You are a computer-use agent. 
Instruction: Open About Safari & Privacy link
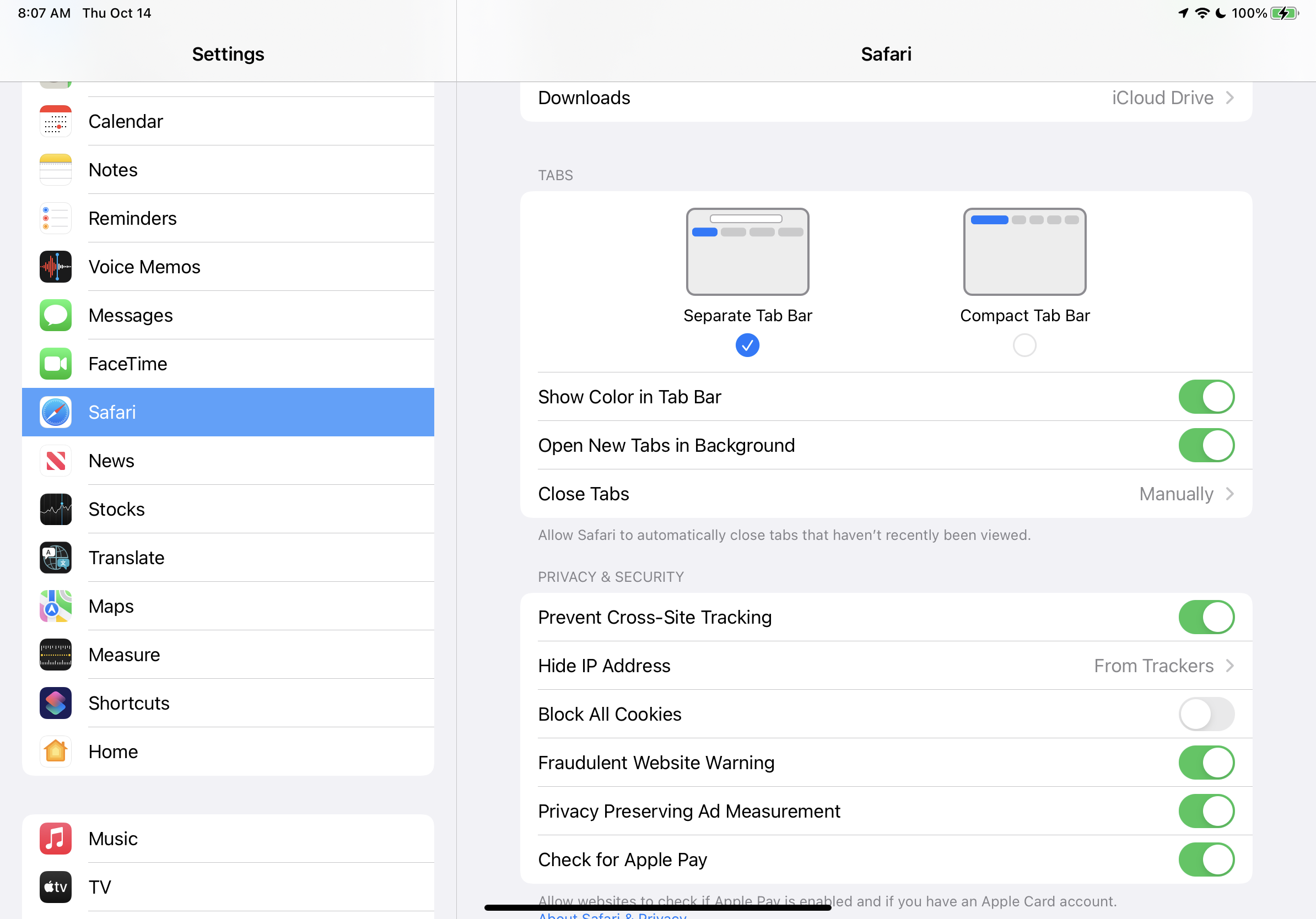pos(612,916)
